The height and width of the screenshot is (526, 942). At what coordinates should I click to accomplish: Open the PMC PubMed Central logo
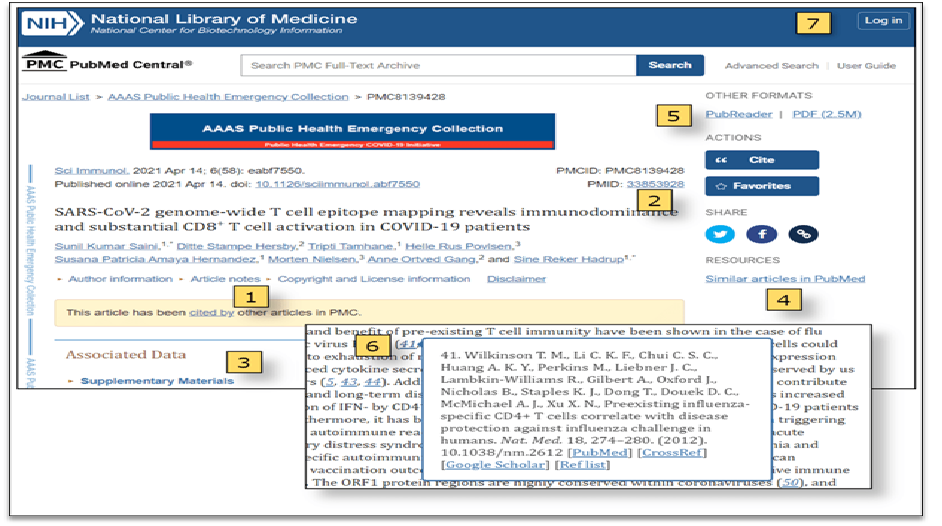click(106, 62)
